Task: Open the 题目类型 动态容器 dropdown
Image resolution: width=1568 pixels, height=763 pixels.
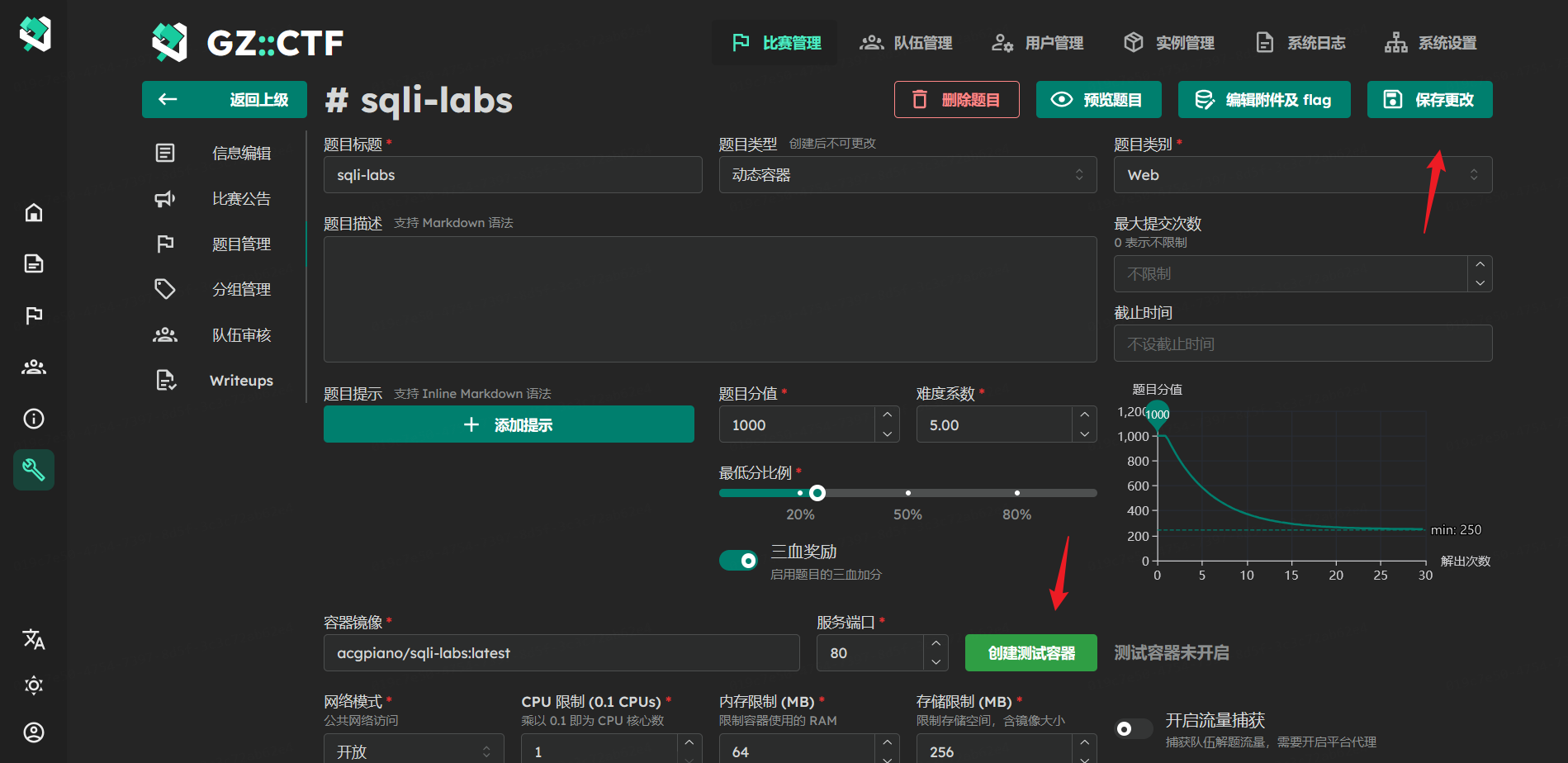Action: [907, 175]
